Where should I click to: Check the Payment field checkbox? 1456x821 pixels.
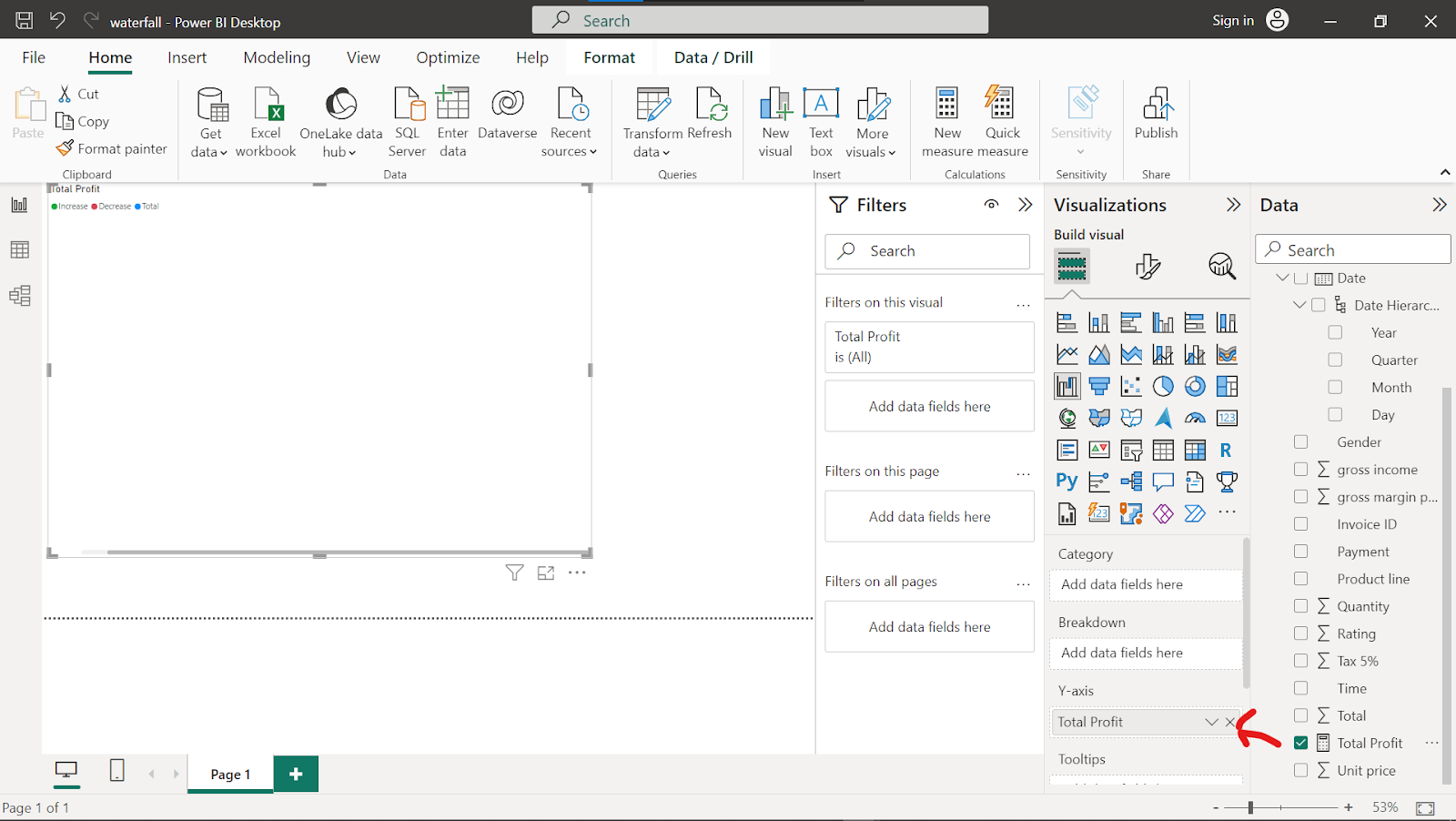1300,551
